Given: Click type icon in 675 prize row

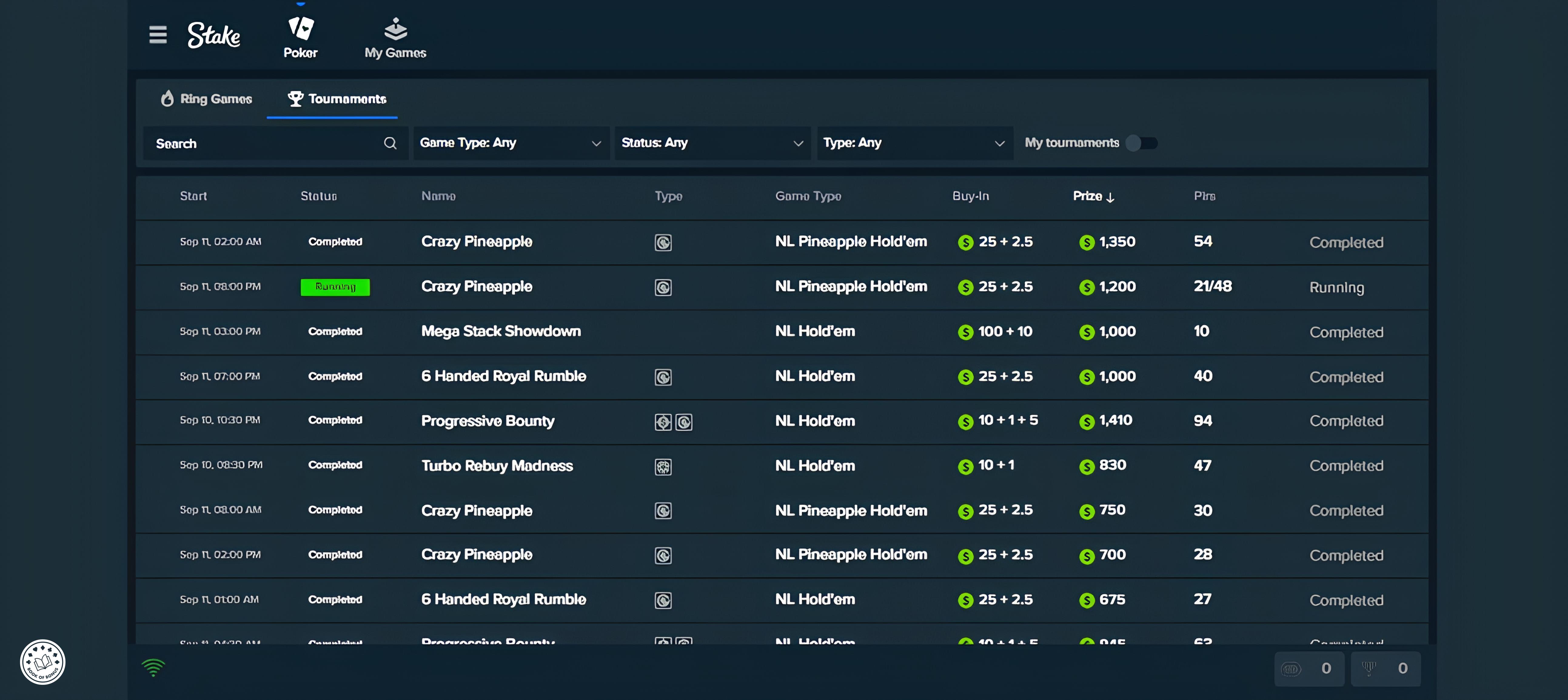Looking at the screenshot, I should pos(663,600).
